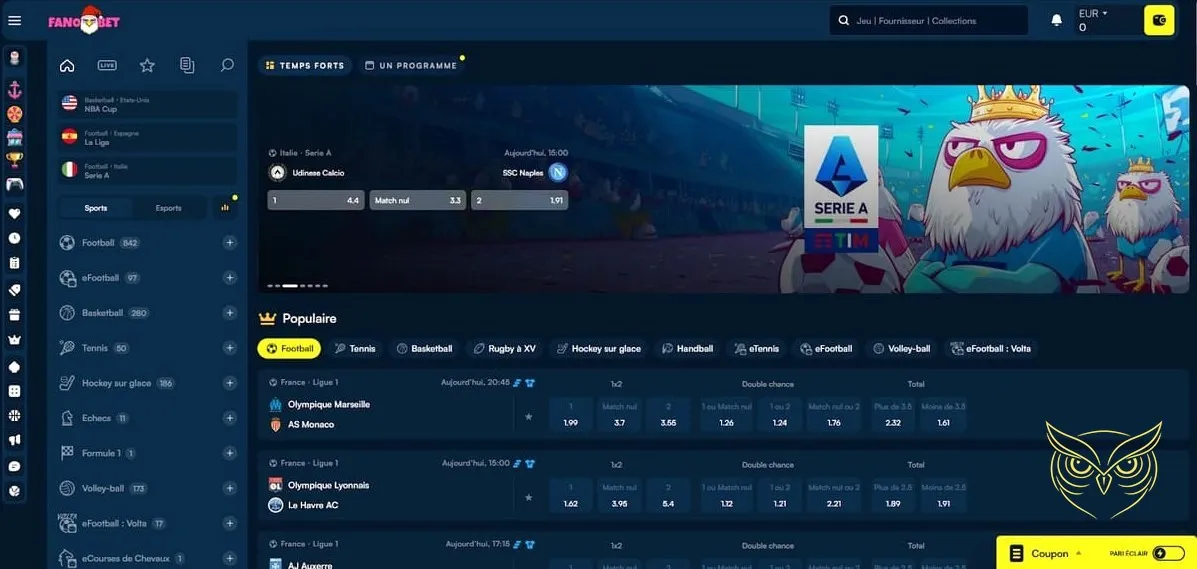The image size is (1197, 569).
Task: Bet on Udinese win at 4.4
Action: 316,200
